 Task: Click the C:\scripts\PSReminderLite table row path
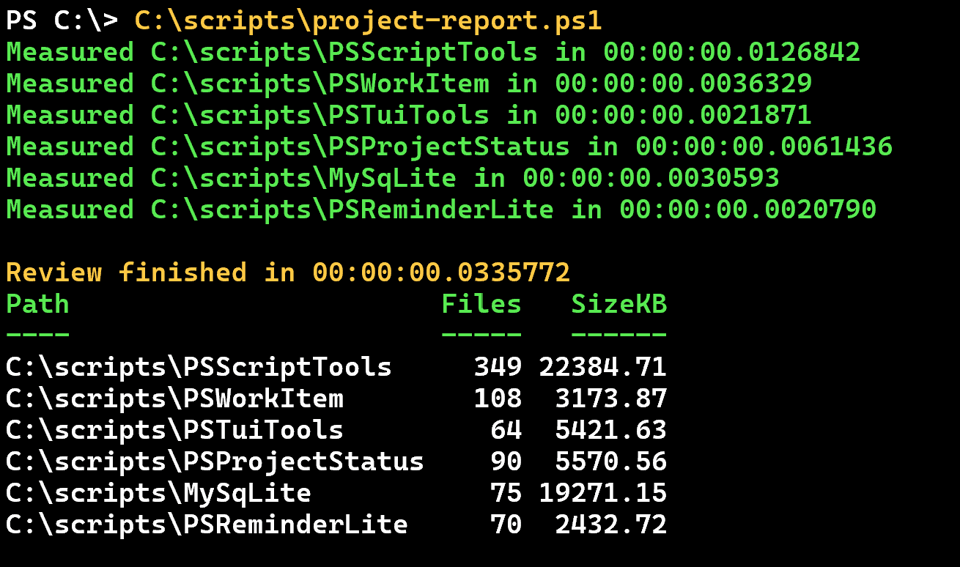(207, 525)
